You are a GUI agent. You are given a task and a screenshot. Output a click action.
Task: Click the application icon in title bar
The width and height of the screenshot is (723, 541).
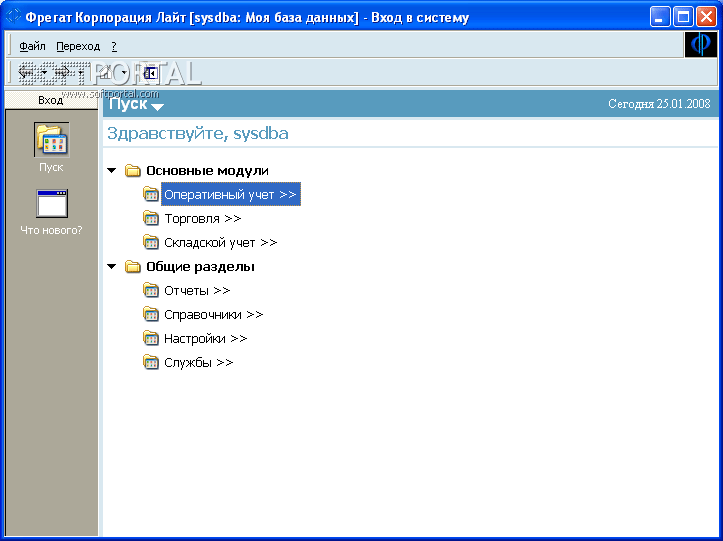point(13,17)
